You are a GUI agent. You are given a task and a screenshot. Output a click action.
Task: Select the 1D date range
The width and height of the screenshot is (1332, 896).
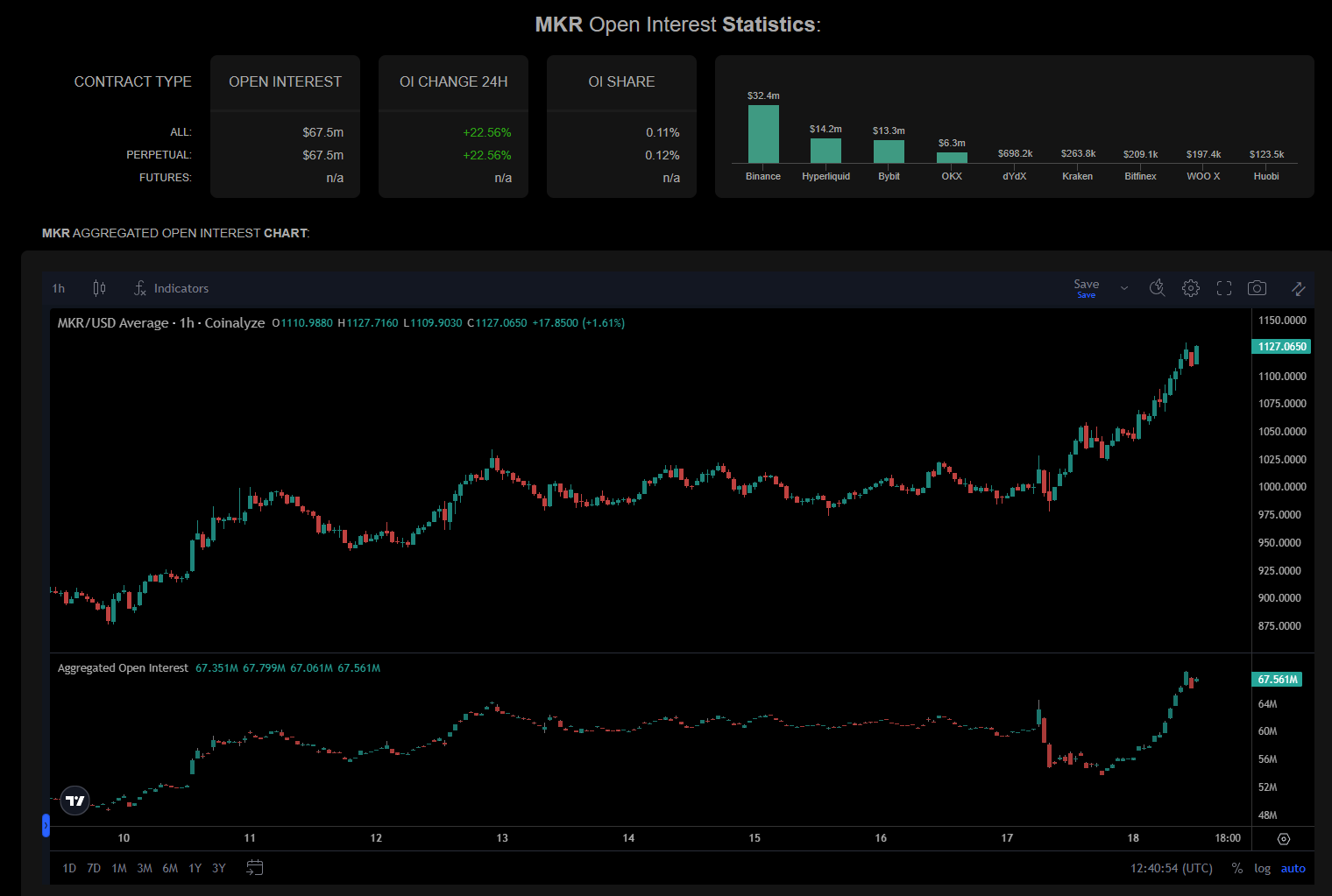pyautogui.click(x=69, y=868)
